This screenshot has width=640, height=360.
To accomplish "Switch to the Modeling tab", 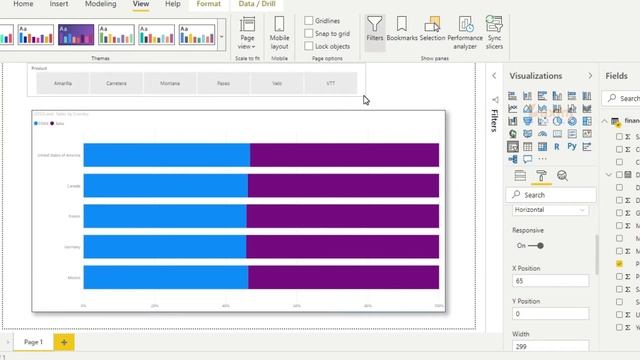I will pos(100,4).
